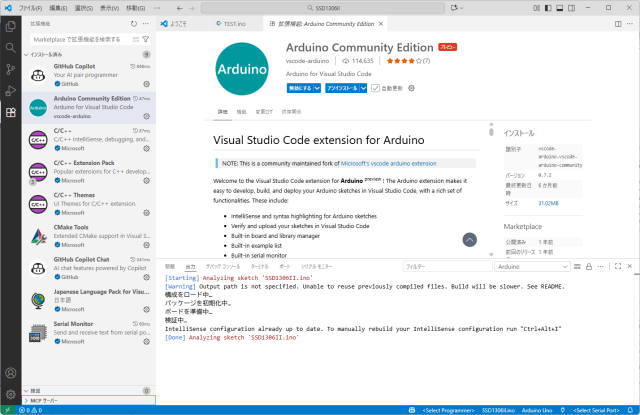The image size is (640, 415).
Task: Click the scroll-to-top arrow button
Action: (469, 239)
